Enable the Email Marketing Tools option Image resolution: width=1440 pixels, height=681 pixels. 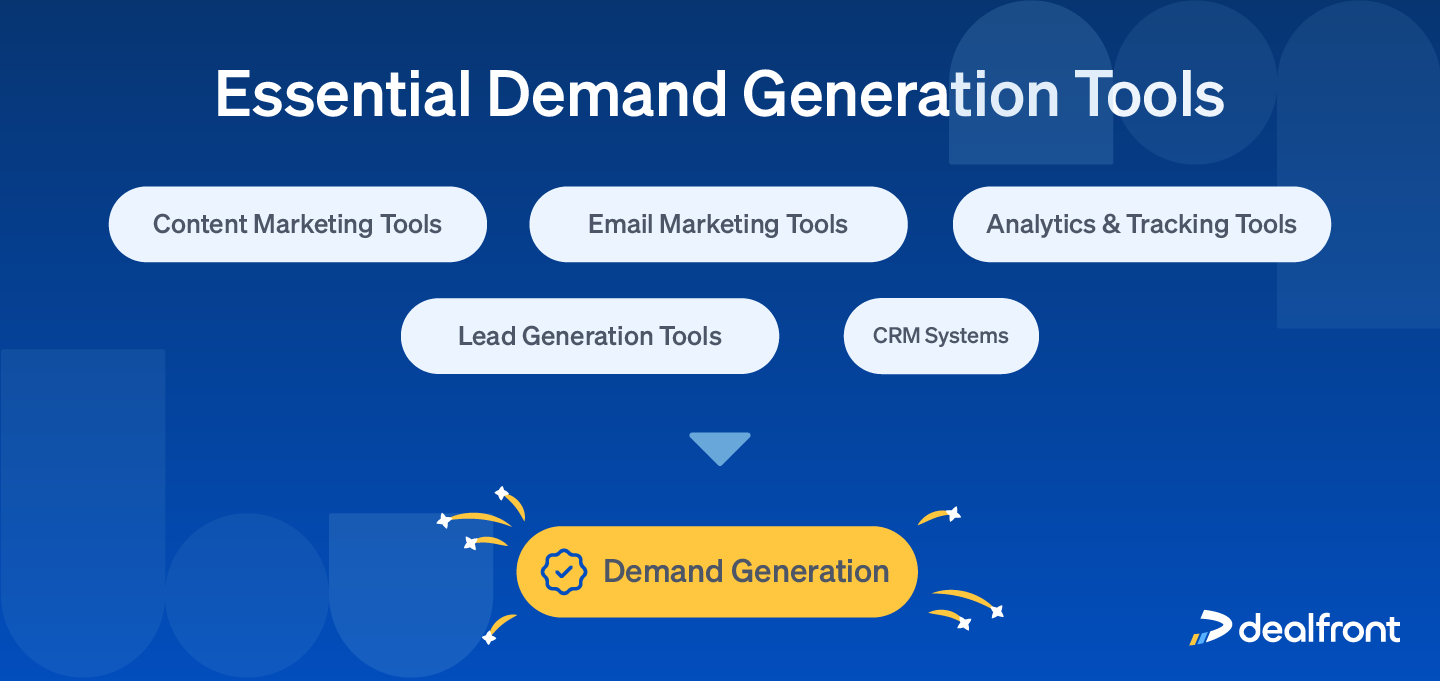click(718, 224)
